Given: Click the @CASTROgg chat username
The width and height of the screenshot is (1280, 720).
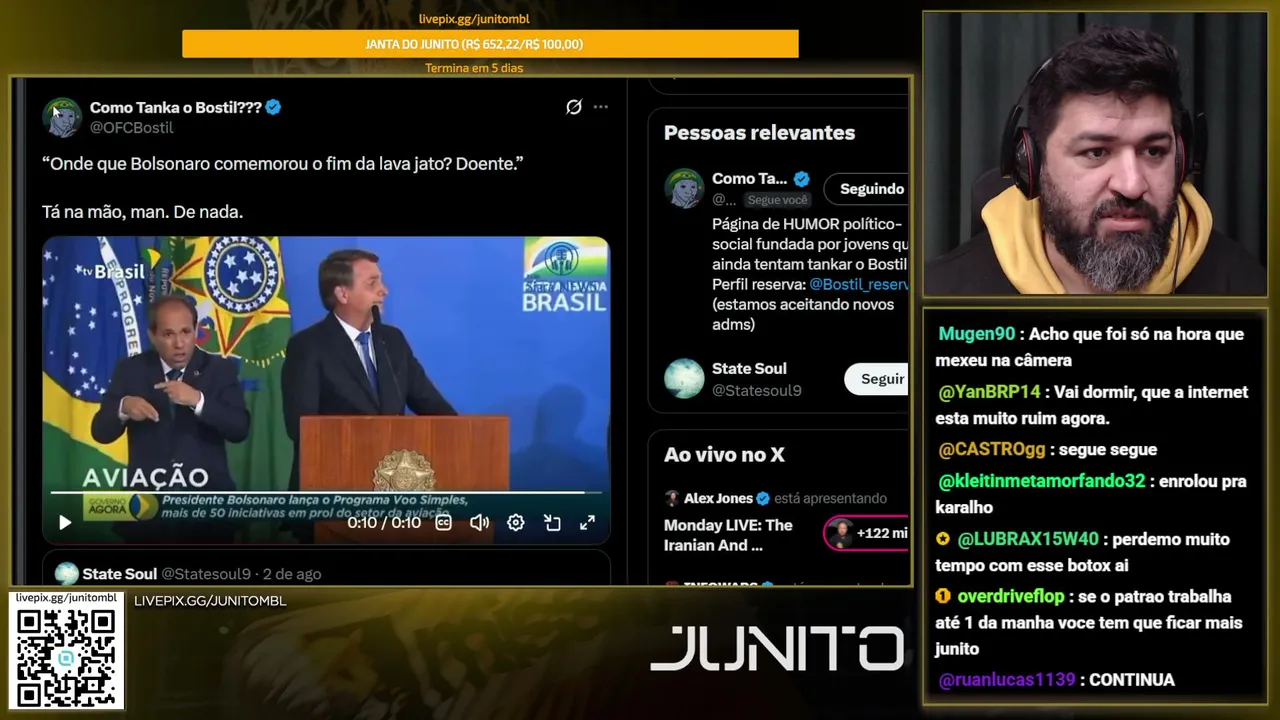Looking at the screenshot, I should tap(992, 450).
